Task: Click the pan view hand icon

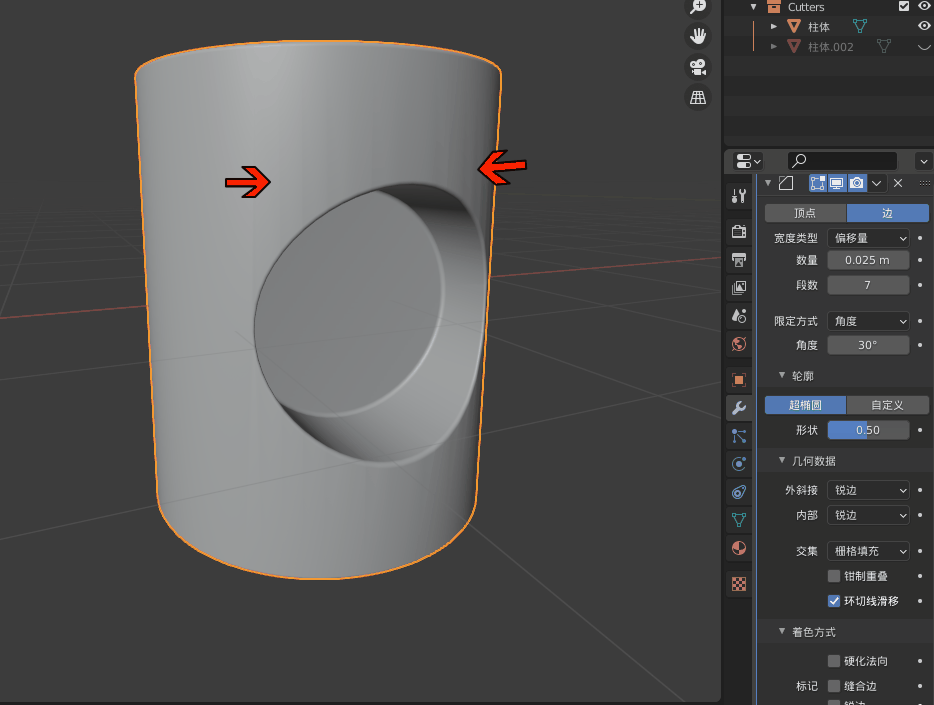Action: click(x=698, y=36)
